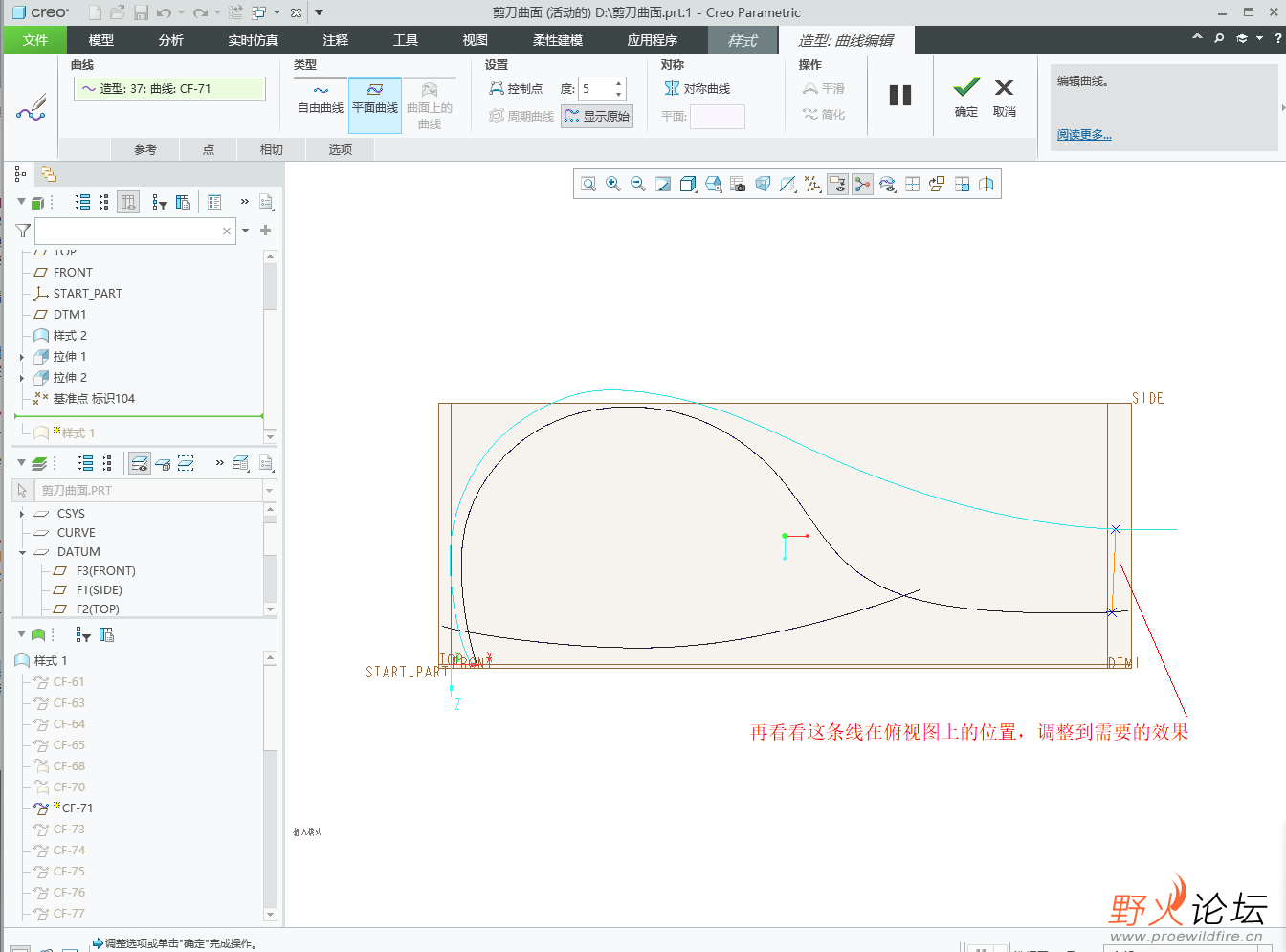
Task: Click Zoom Out magnifier icon
Action: [x=638, y=184]
